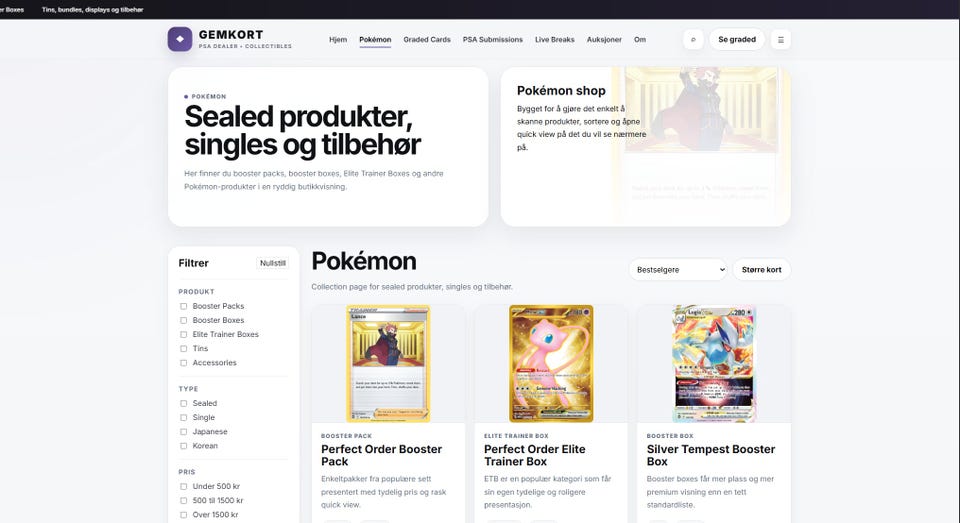Screen dimensions: 960x523
Task: Select the Korean type checkbox
Action: coord(183,446)
